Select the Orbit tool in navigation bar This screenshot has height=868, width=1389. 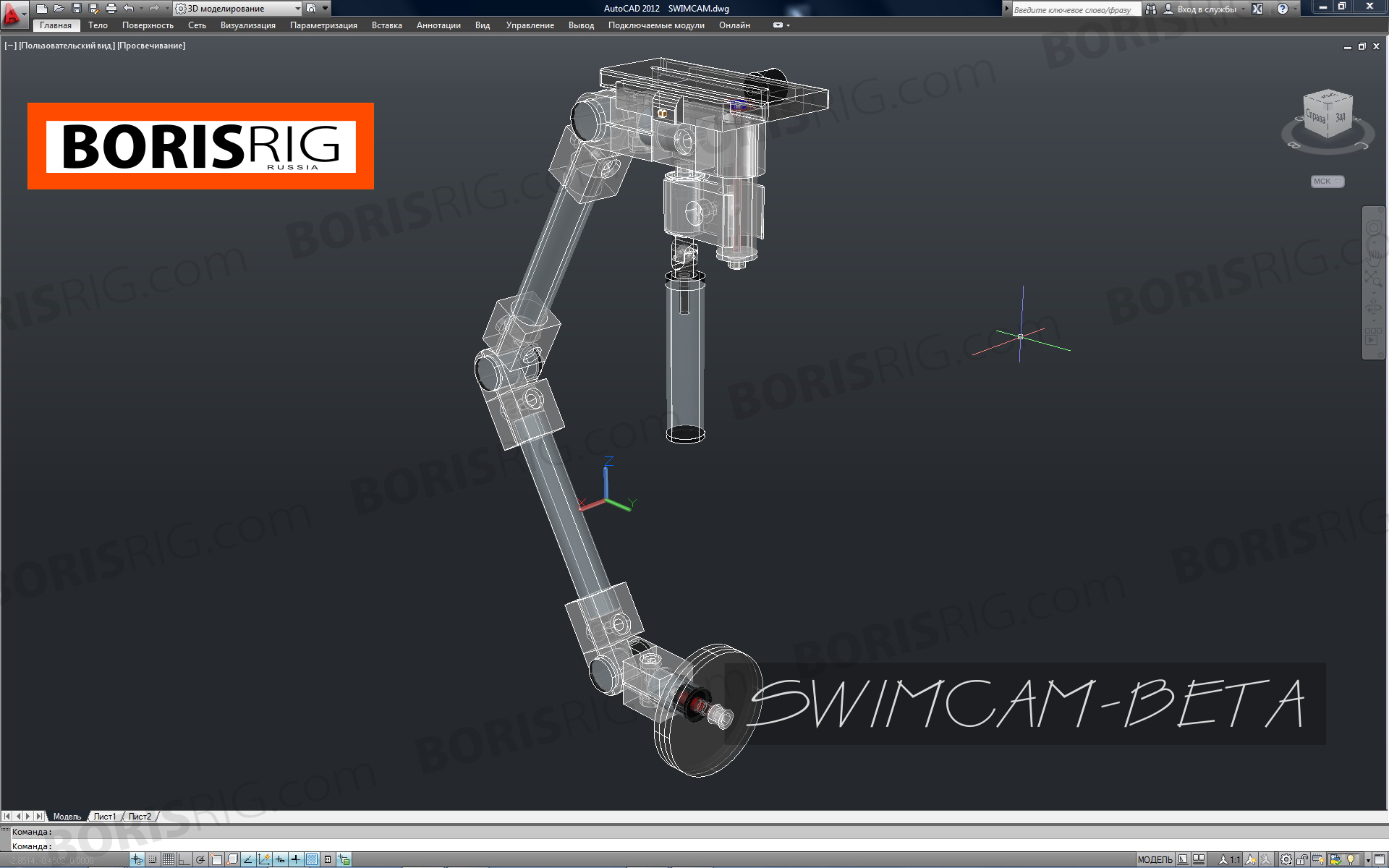[x=1373, y=307]
